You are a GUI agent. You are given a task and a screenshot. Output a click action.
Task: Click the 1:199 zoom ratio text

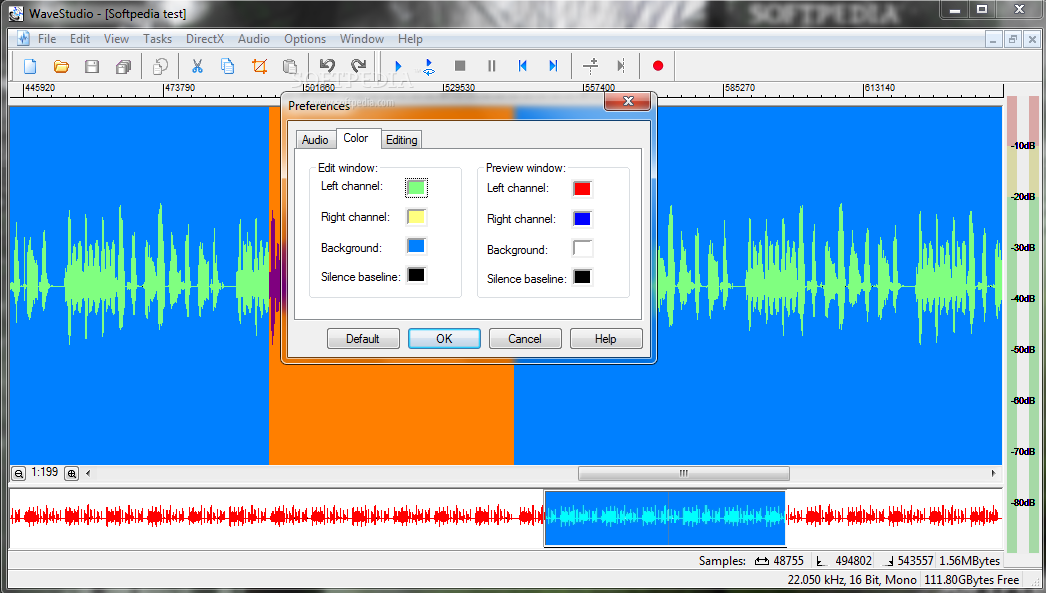tap(45, 472)
